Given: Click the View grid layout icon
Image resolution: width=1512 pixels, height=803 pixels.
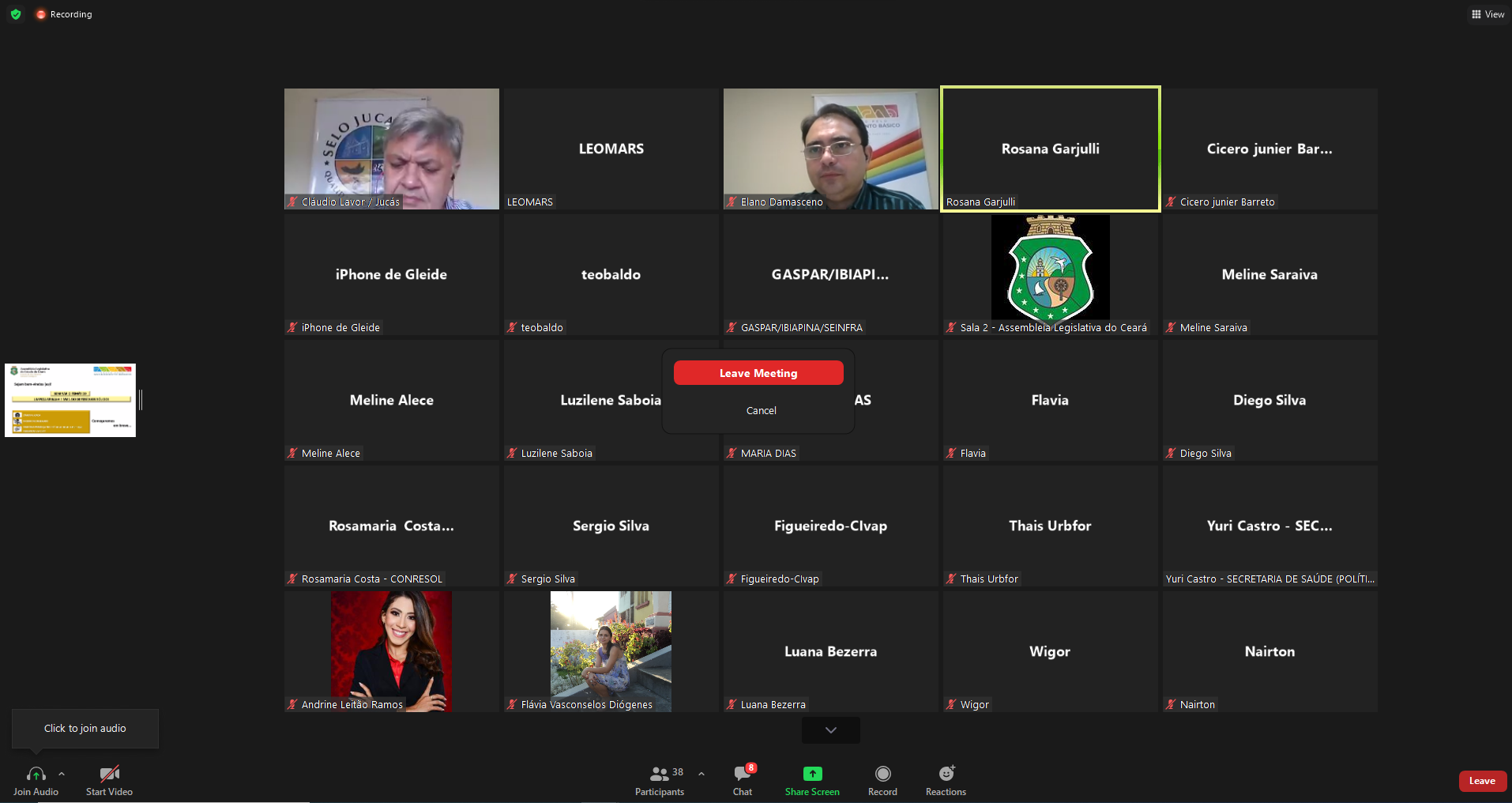Looking at the screenshot, I should [x=1476, y=14].
